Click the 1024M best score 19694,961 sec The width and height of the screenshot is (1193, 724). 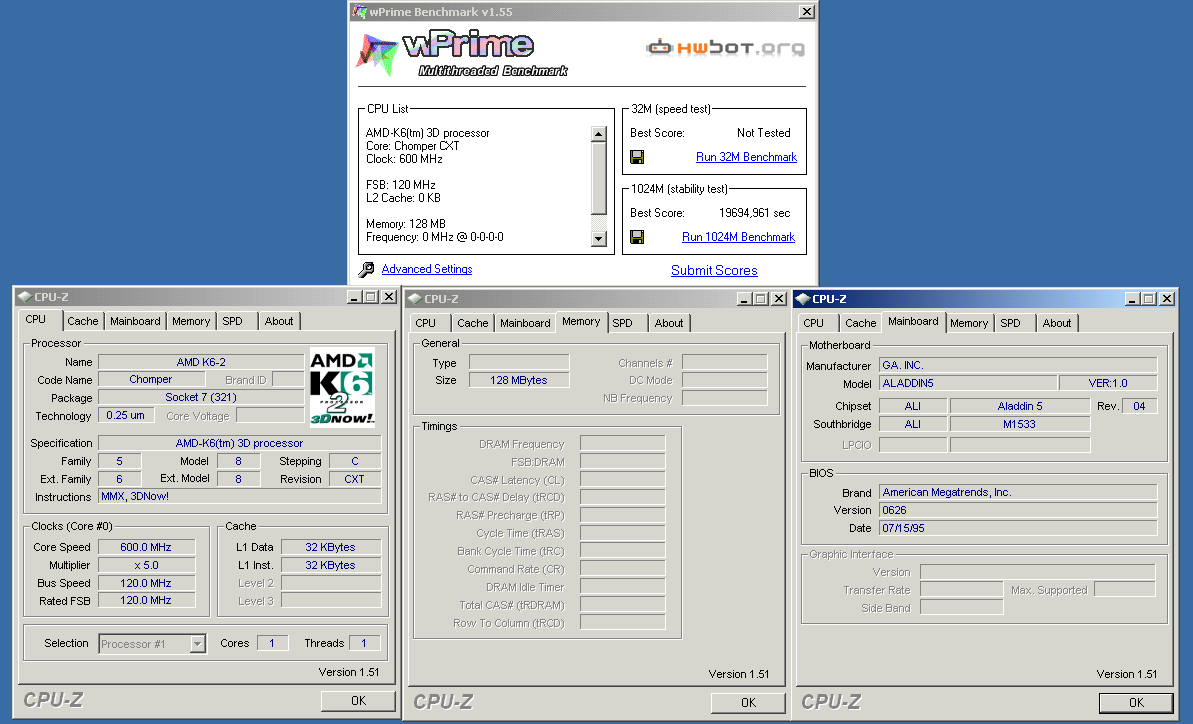755,213
